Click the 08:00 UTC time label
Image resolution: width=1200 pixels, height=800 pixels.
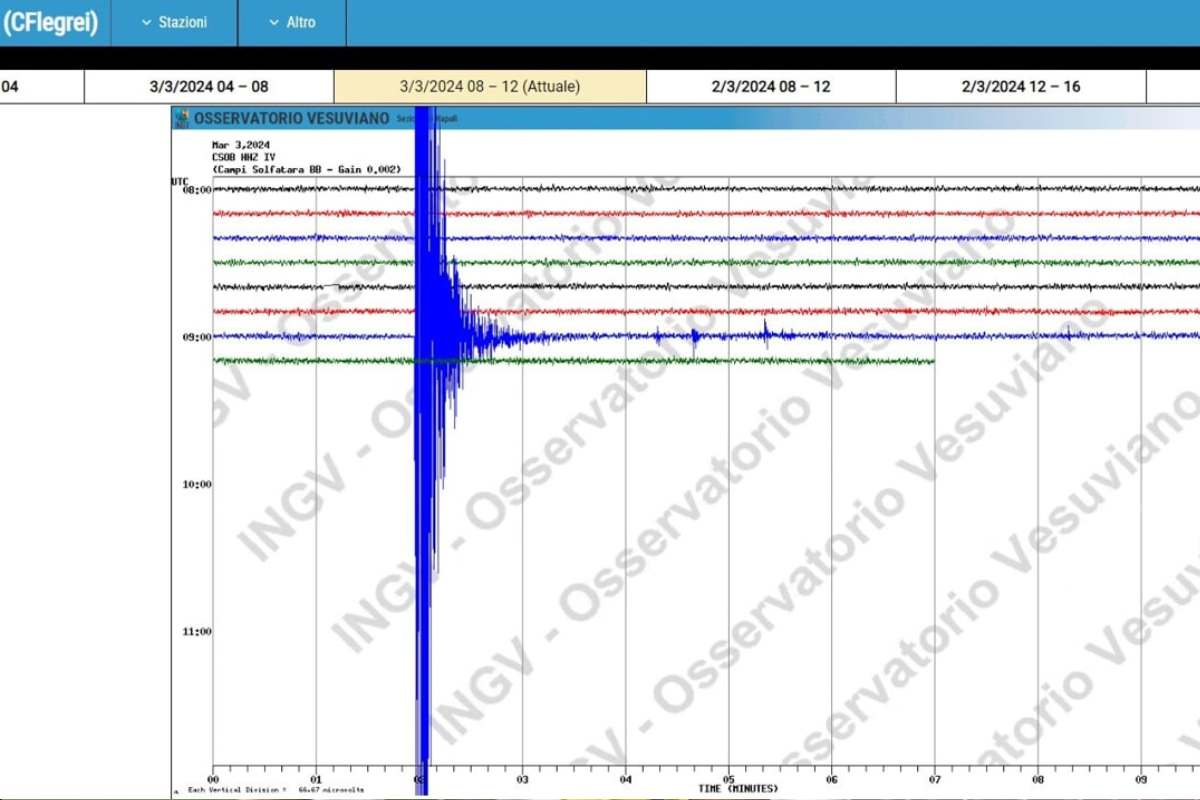pos(196,189)
